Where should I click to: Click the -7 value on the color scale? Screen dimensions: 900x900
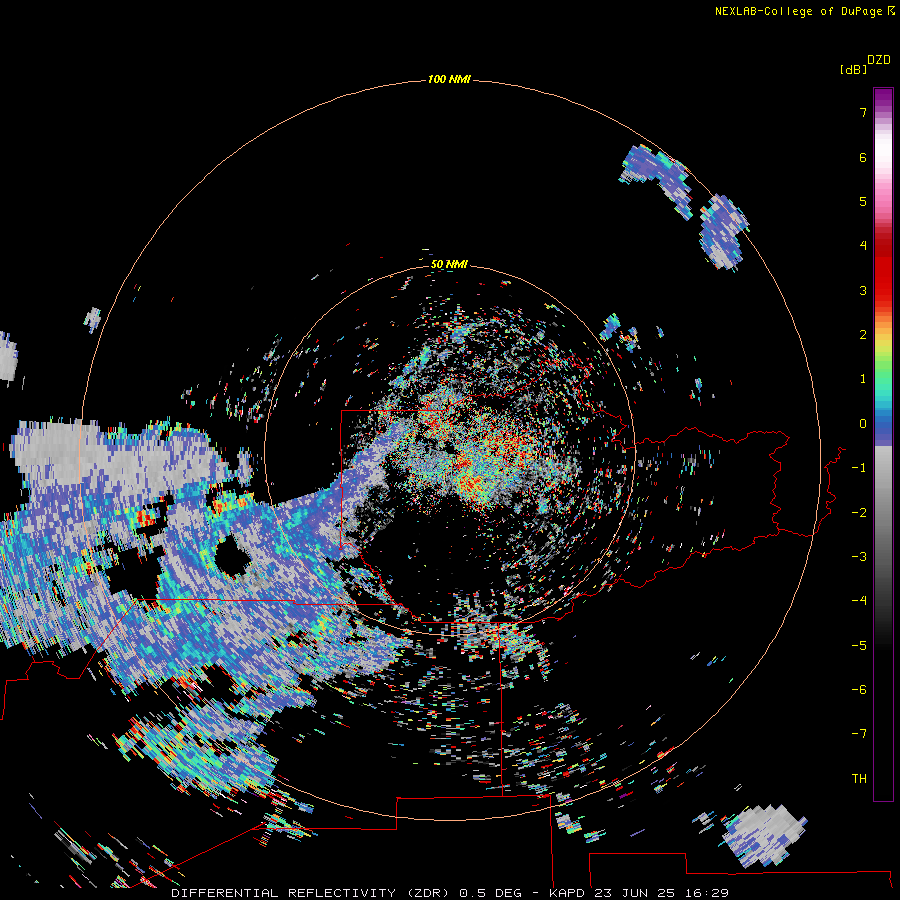(859, 734)
